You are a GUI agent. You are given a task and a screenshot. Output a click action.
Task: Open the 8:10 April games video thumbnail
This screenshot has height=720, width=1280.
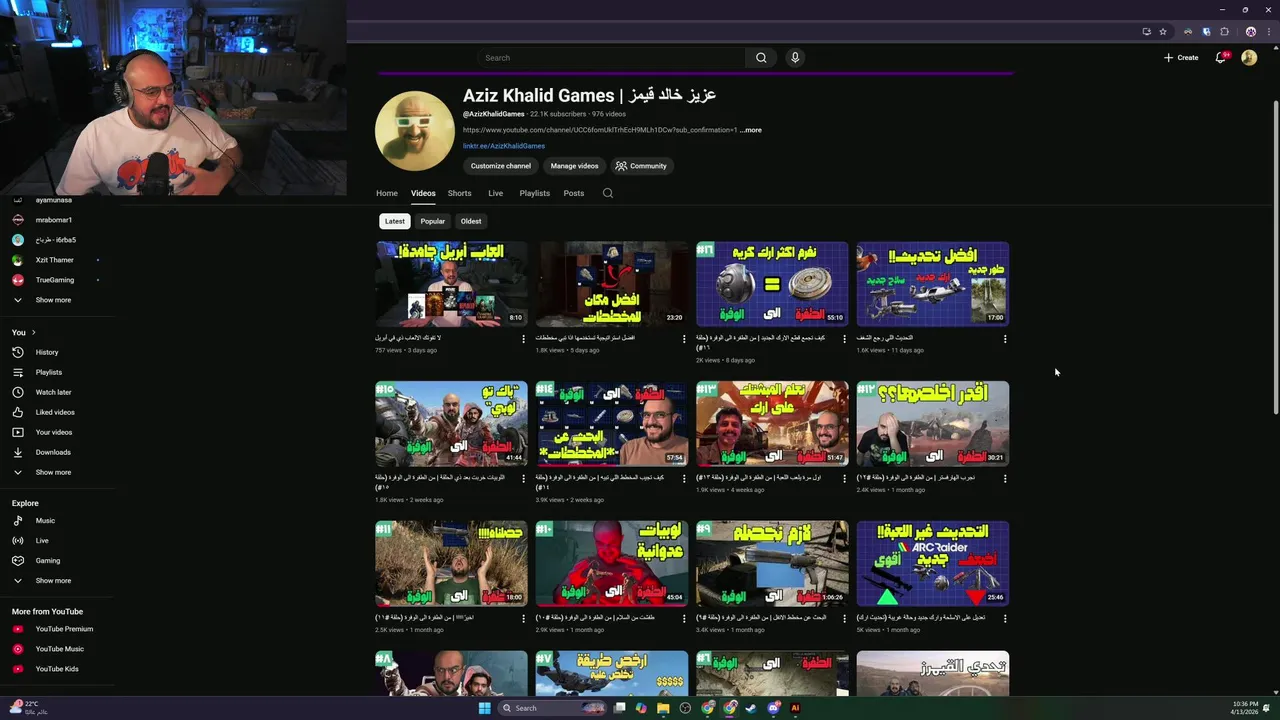451,284
